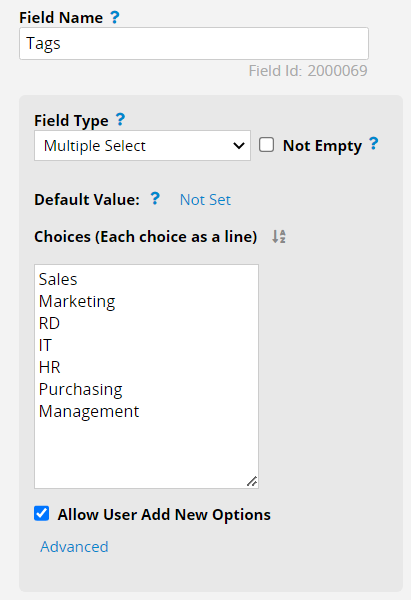Image resolution: width=411 pixels, height=600 pixels.
Task: Sort choices alphabetically with A-Z icon
Action: tap(279, 236)
